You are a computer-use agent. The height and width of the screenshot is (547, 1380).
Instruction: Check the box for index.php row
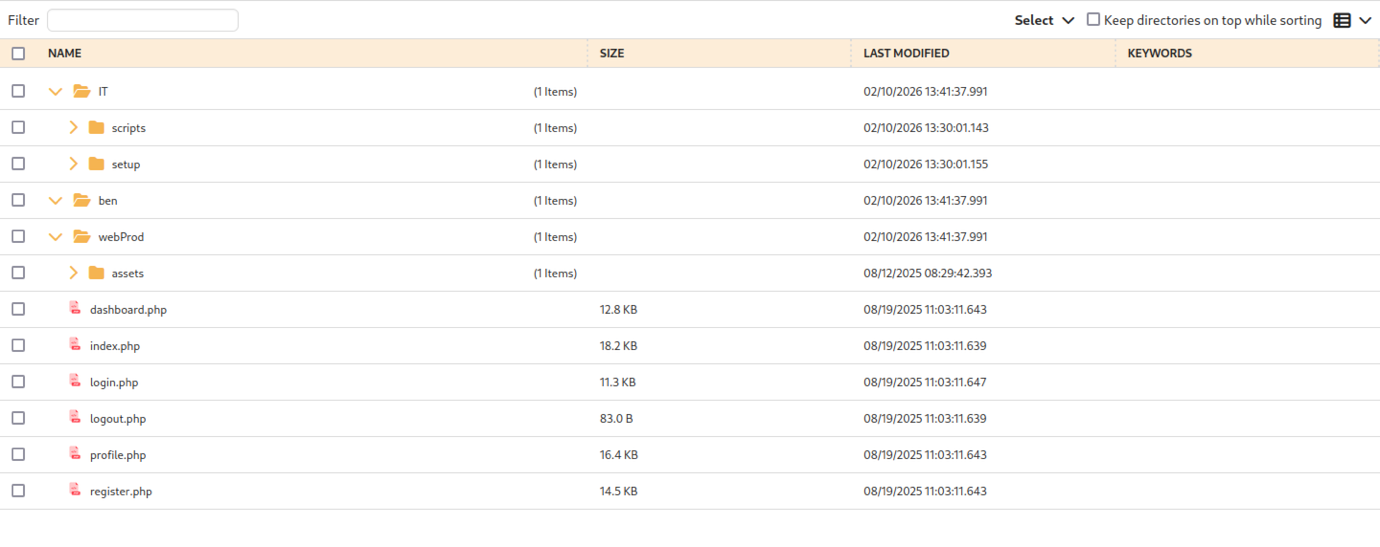18,346
